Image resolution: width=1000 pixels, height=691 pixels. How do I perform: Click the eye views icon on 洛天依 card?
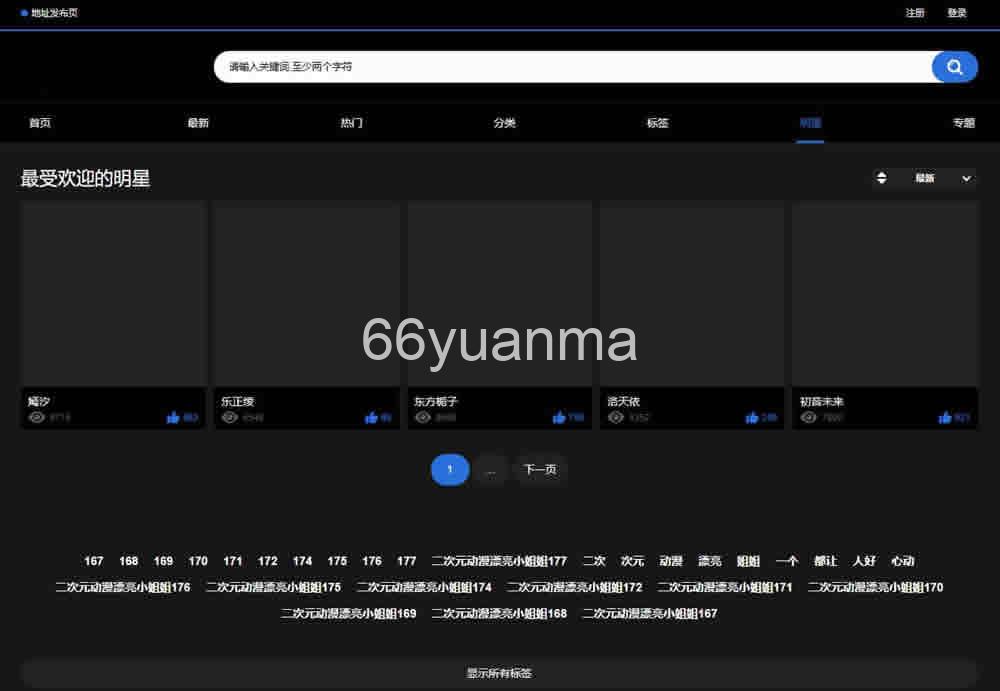coord(617,417)
